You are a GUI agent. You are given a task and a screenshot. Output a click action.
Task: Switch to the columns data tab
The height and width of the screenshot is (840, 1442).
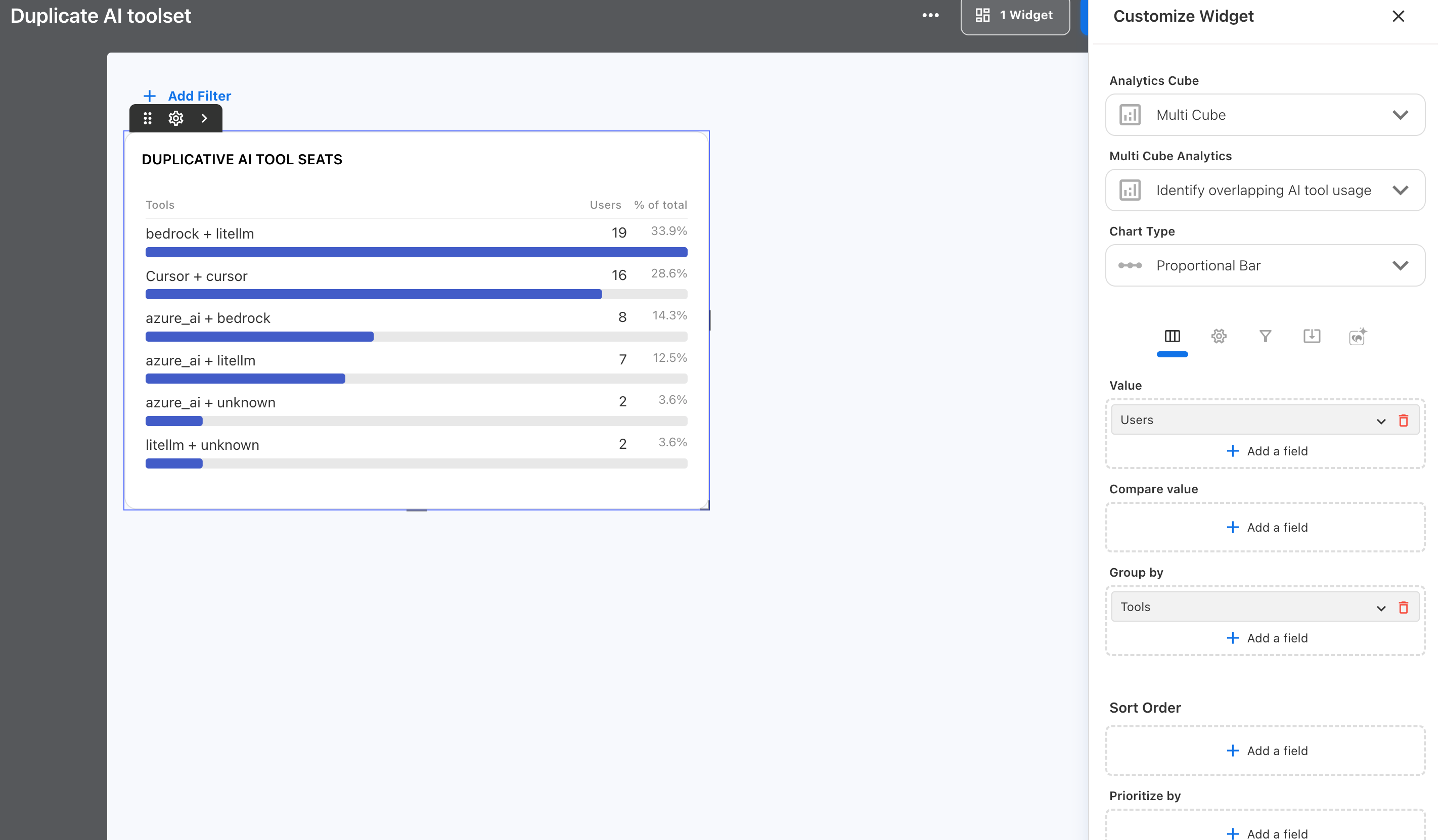tap(1172, 336)
